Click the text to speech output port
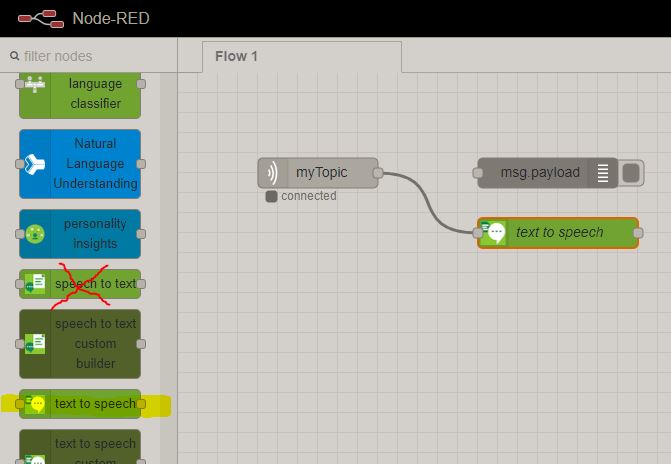 (x=638, y=233)
